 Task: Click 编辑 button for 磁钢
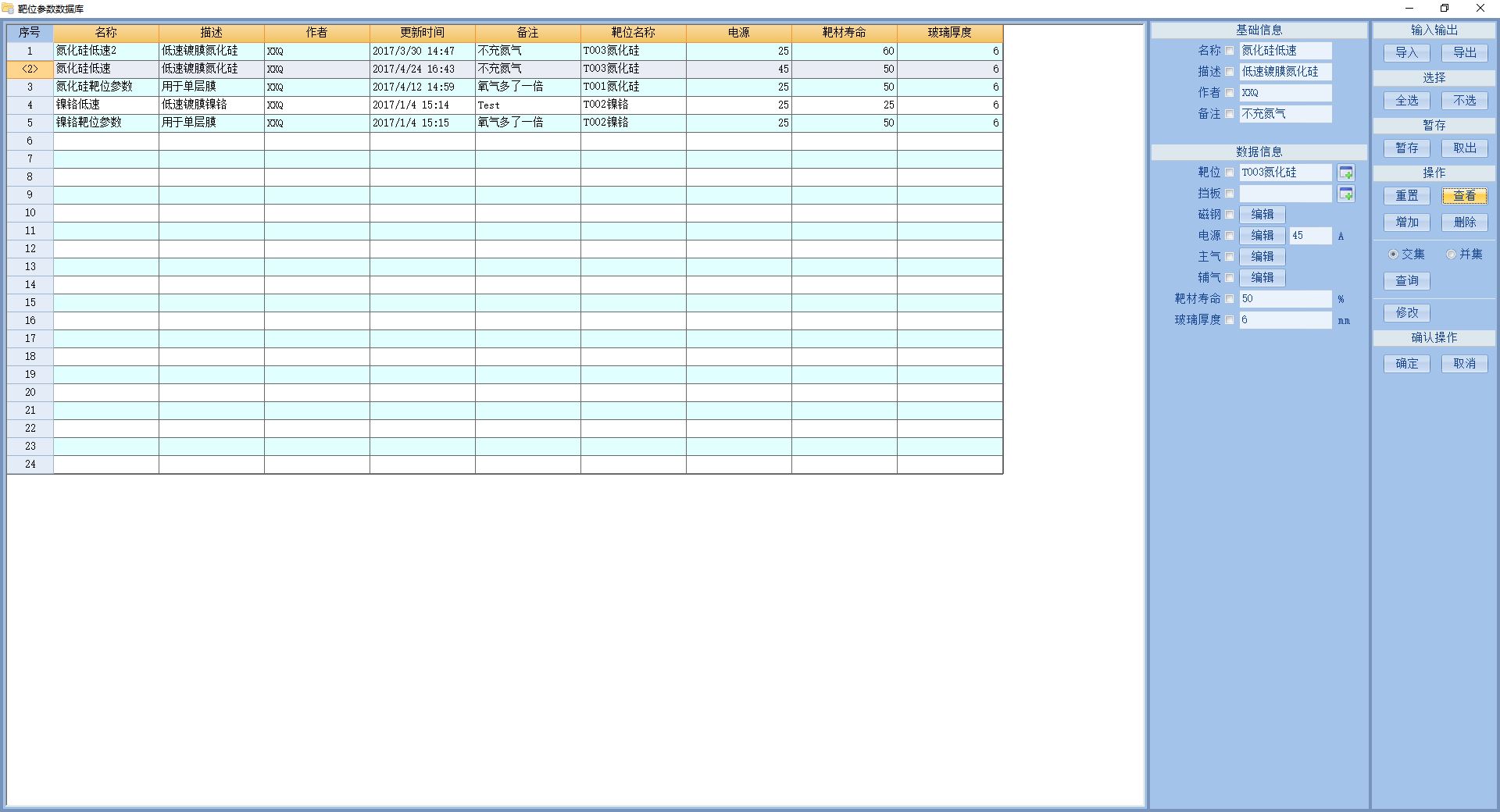click(1262, 215)
